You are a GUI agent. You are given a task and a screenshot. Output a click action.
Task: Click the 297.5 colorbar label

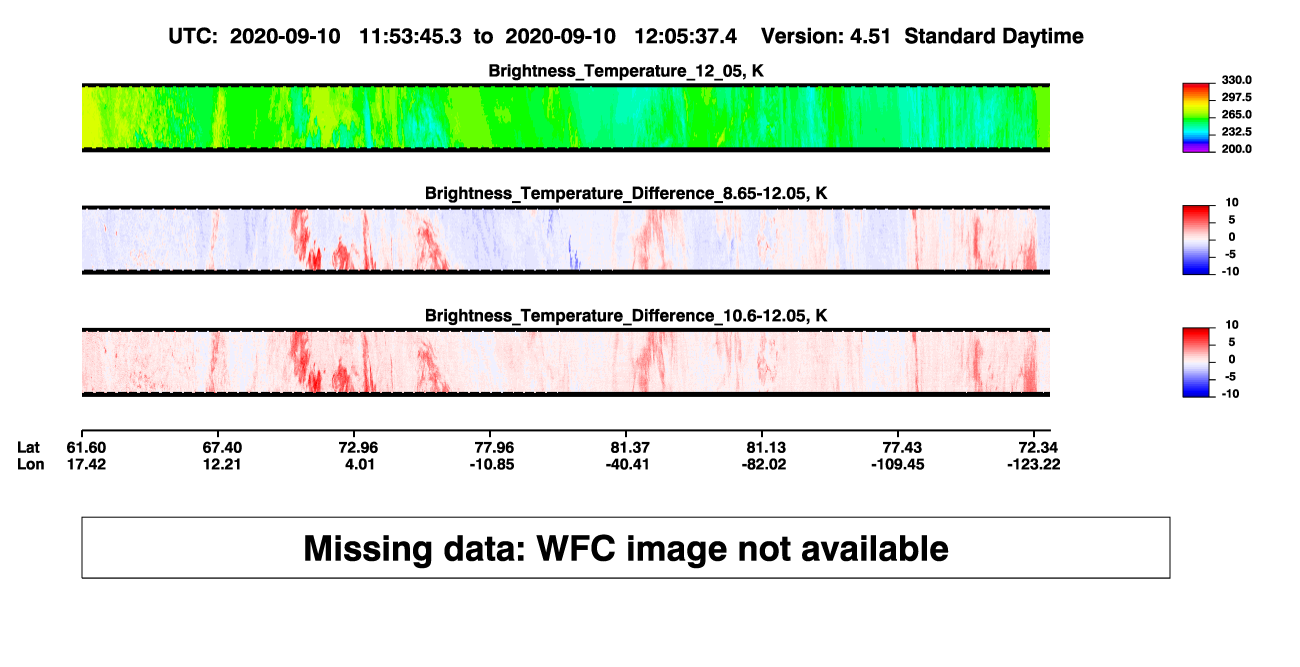[x=1238, y=98]
